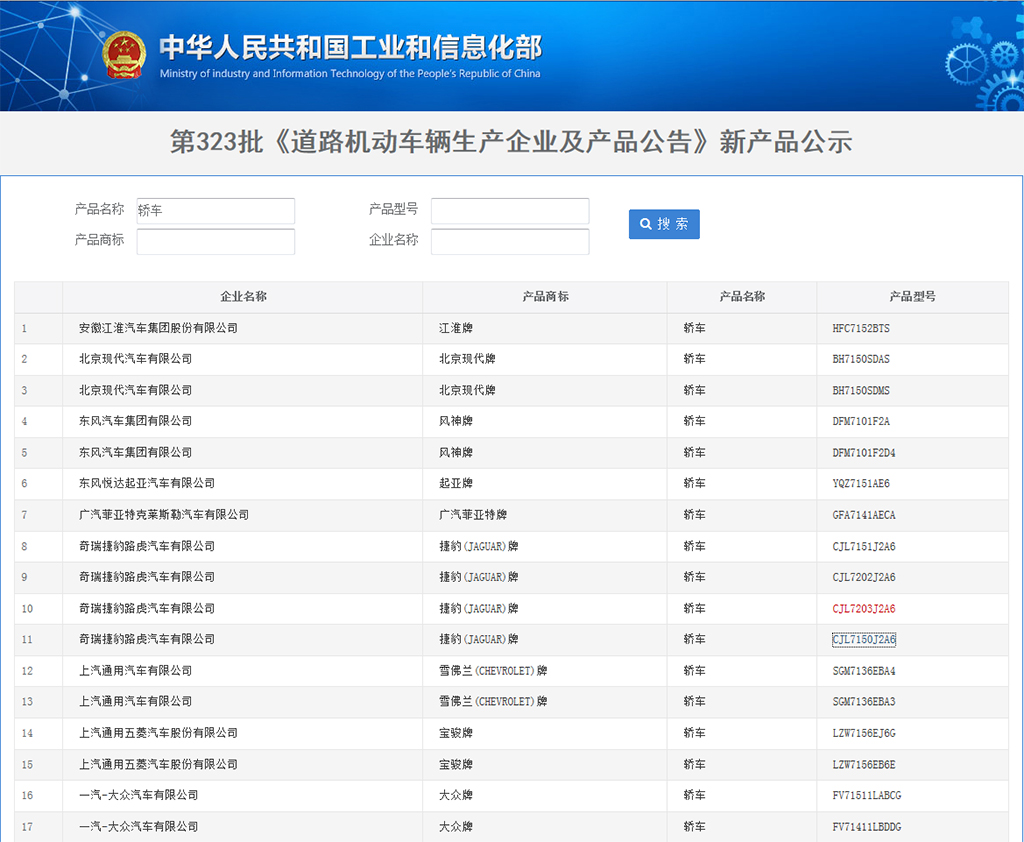Viewport: 1024px width, 842px height.
Task: Click the 中华人民共和国工业和信息化部 header title
Action: click(x=351, y=47)
